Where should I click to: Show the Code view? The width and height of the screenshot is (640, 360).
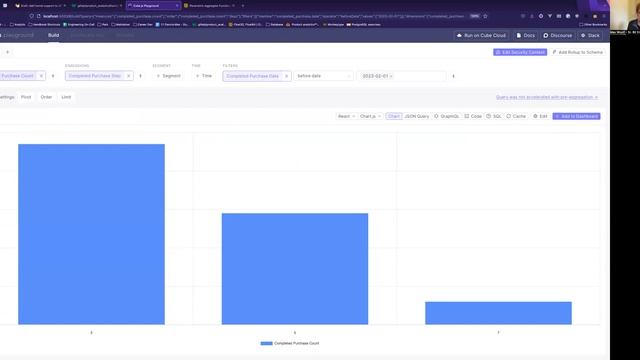473,116
